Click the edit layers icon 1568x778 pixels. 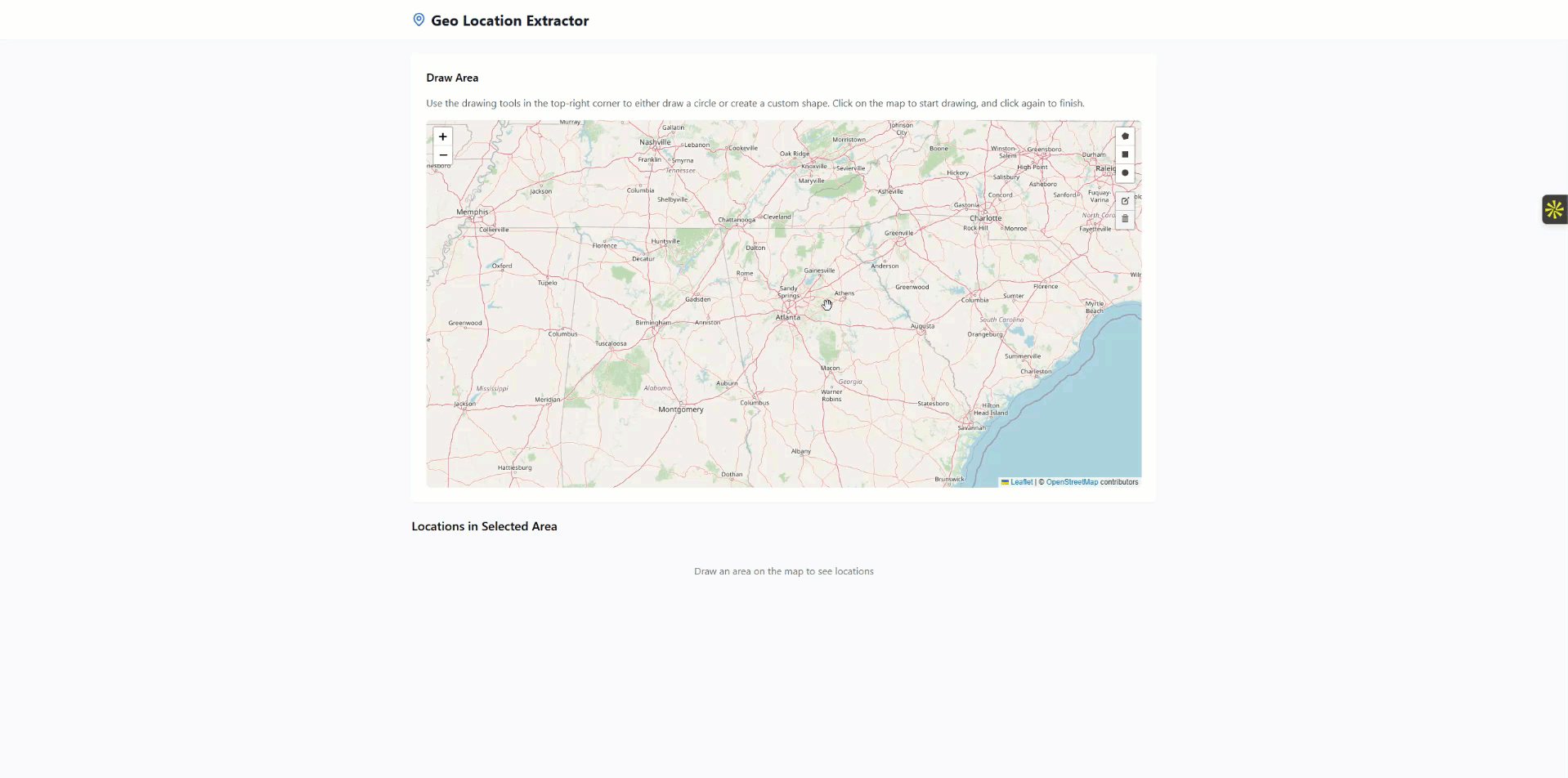tap(1125, 201)
